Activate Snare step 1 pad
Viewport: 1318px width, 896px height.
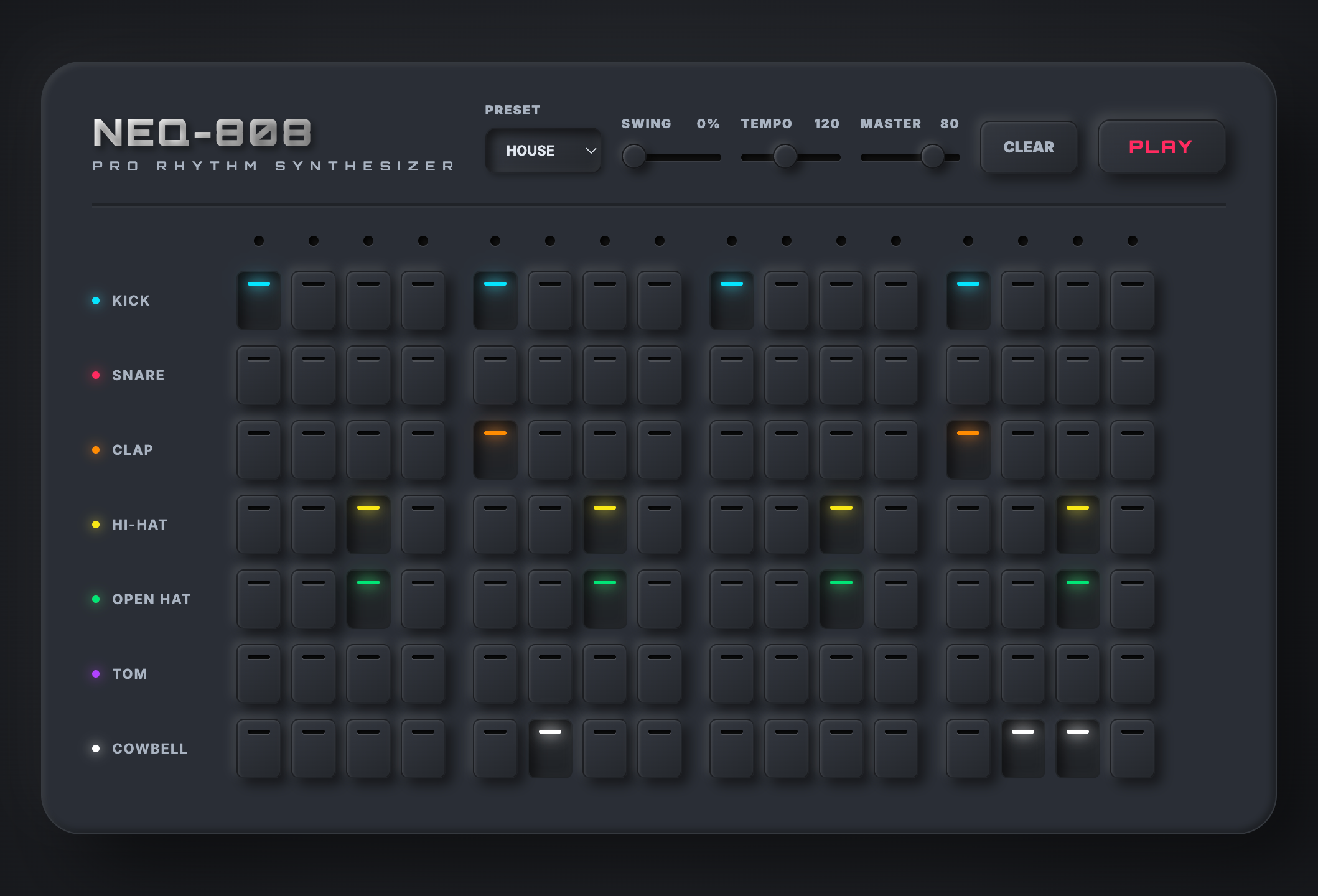click(x=259, y=375)
